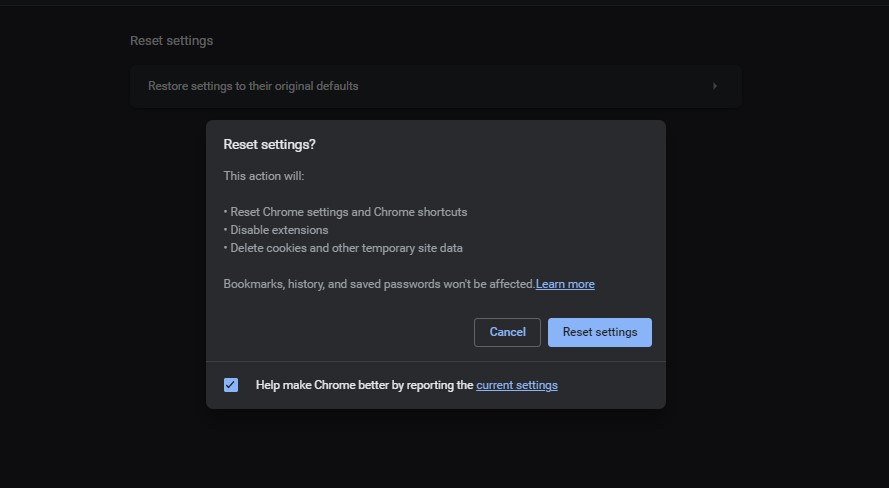889x488 pixels.
Task: Click the Disable extensions bullet text
Action: pos(279,230)
